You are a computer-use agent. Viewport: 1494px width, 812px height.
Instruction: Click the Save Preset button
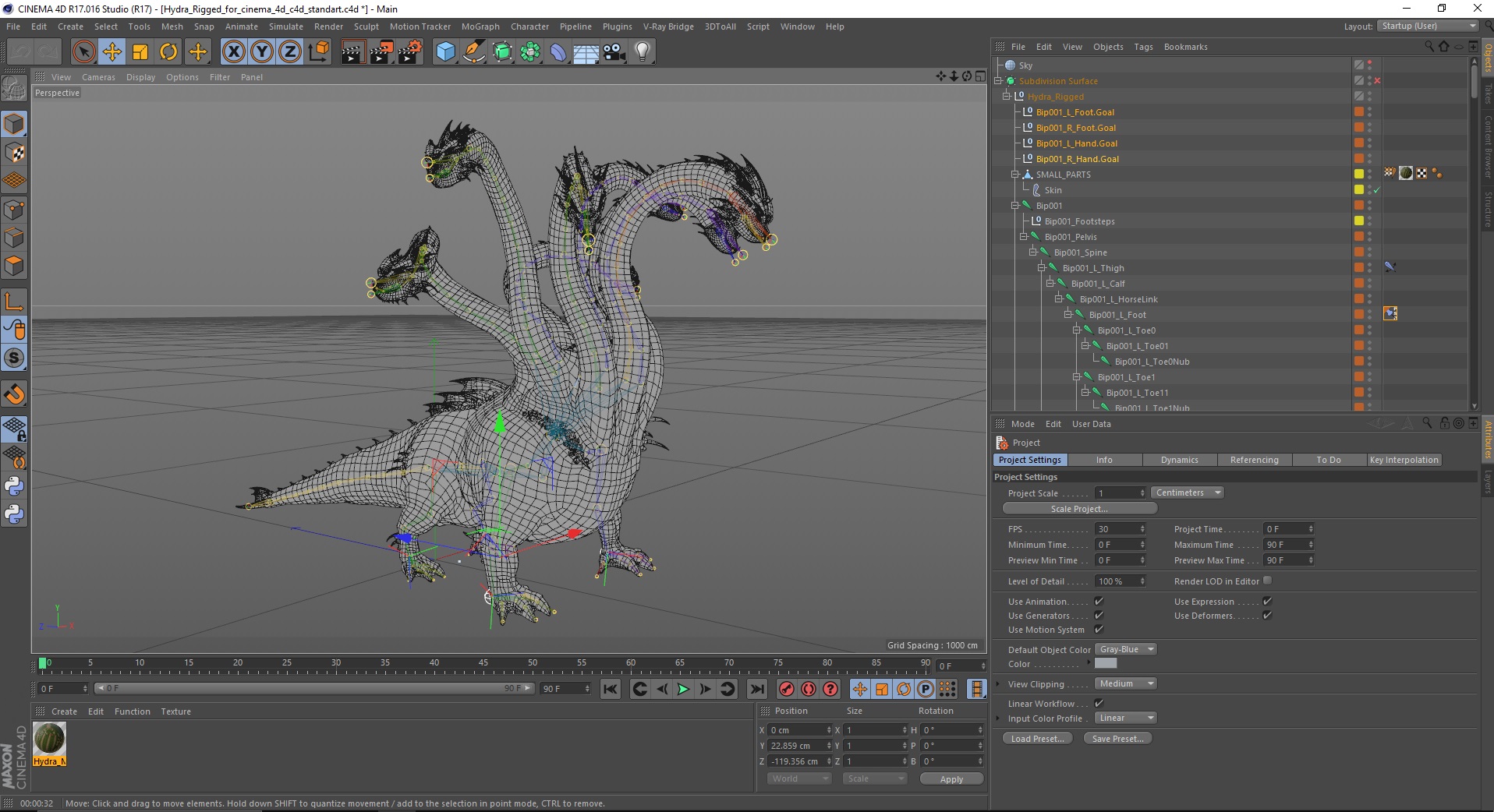click(x=1117, y=739)
